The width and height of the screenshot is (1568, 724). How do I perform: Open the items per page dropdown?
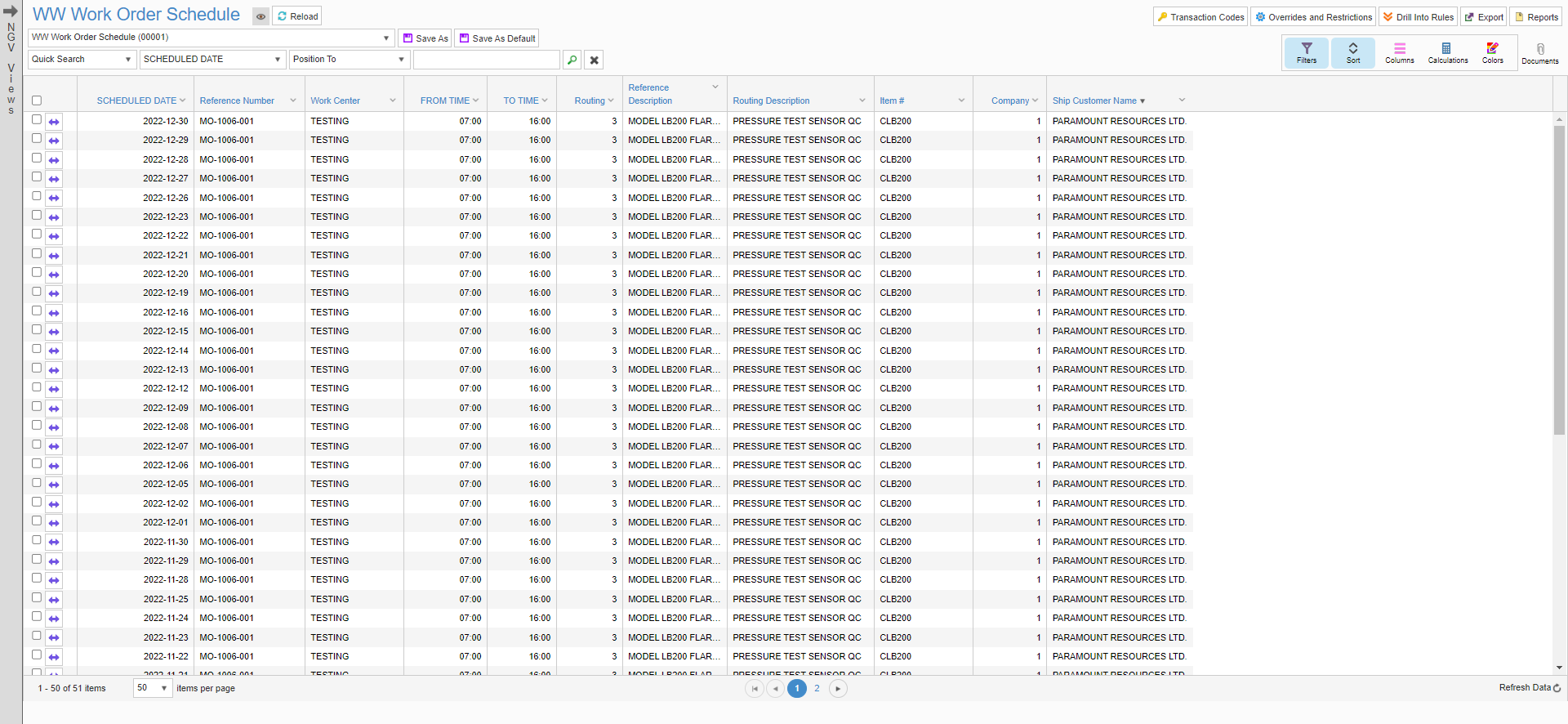click(153, 688)
